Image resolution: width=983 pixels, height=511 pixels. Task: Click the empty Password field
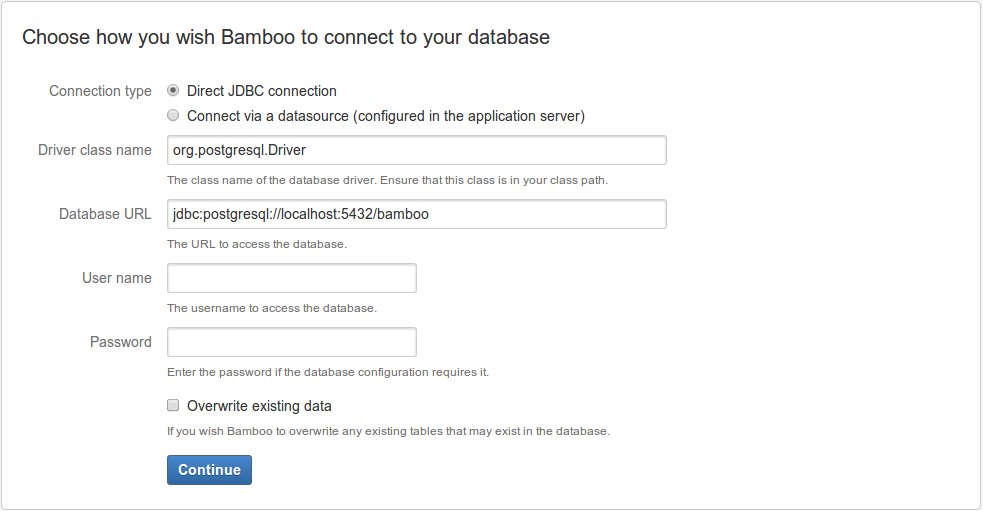292,342
